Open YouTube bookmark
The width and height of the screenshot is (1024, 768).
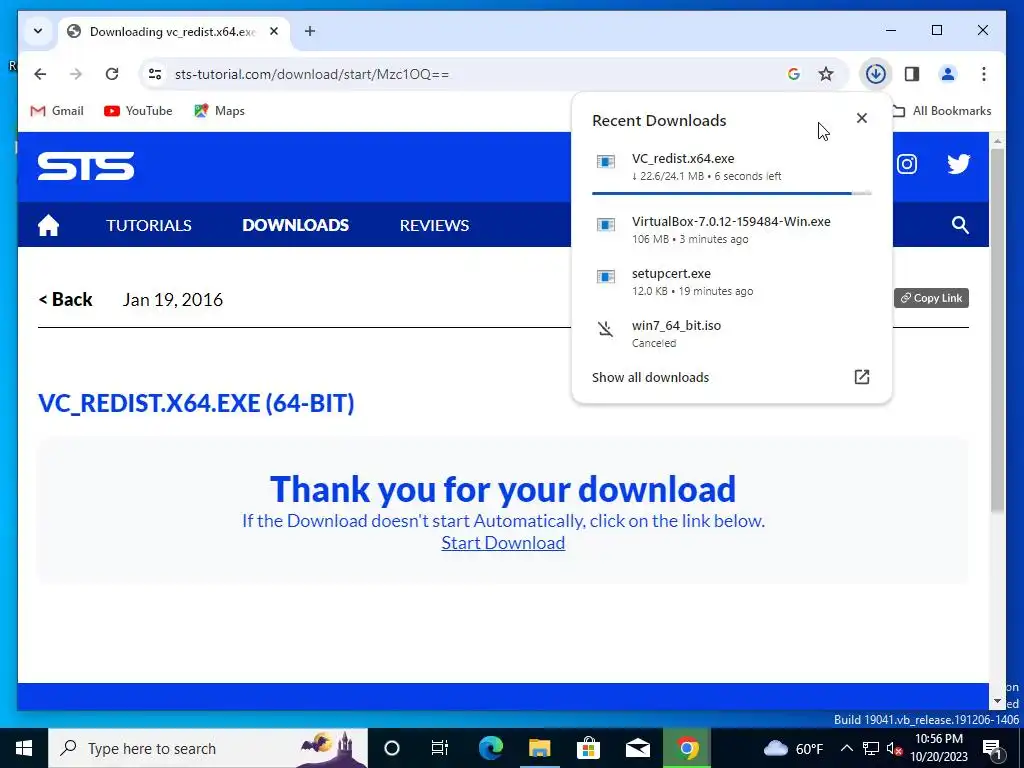click(x=138, y=111)
